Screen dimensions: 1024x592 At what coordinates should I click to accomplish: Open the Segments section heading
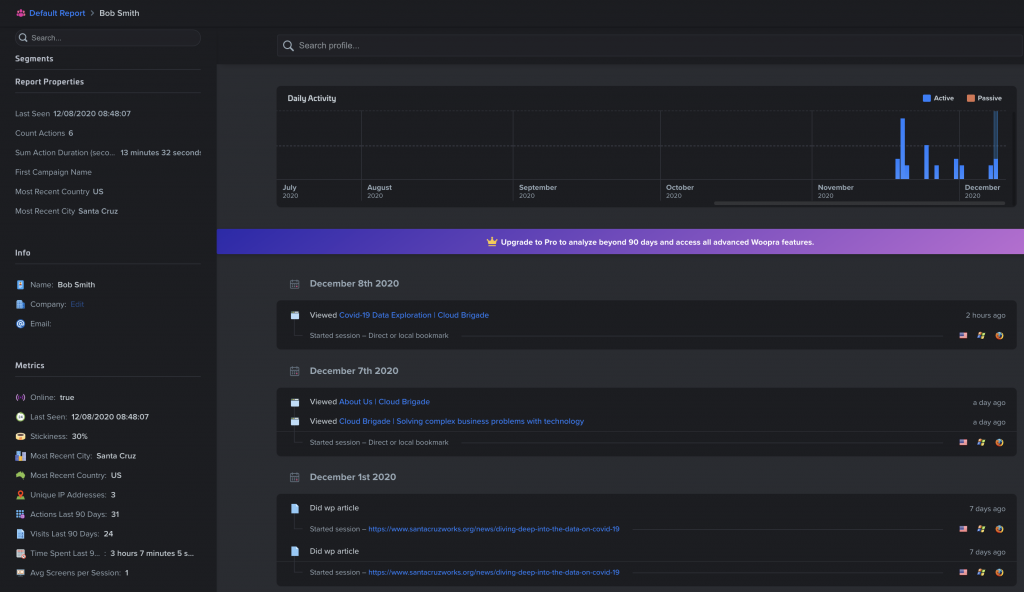tap(34, 59)
